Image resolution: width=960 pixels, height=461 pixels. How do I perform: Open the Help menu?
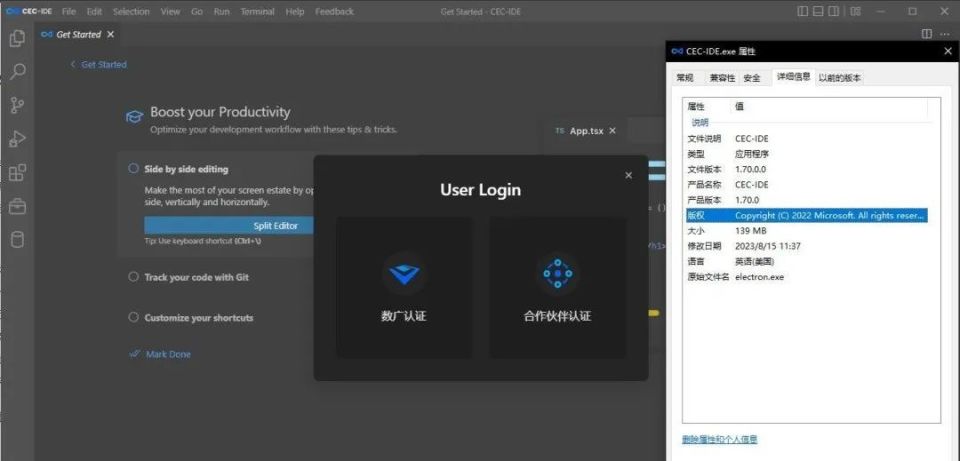294,12
